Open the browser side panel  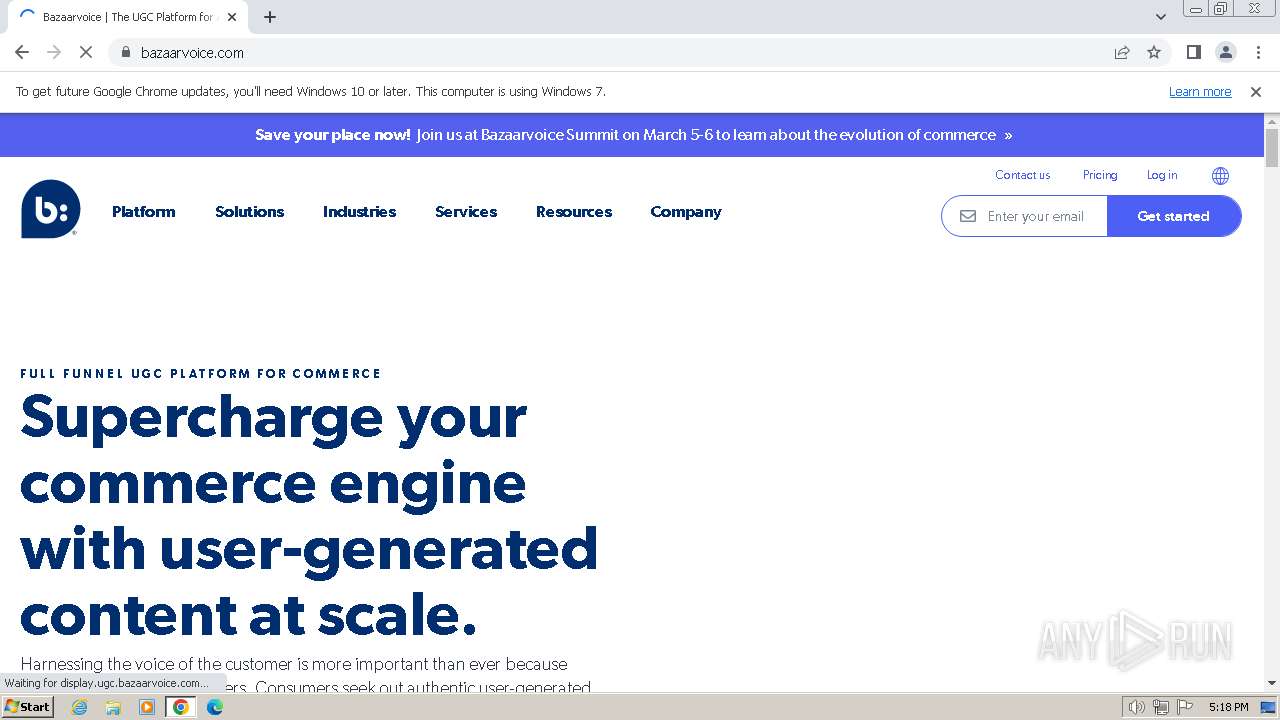pyautogui.click(x=1193, y=53)
